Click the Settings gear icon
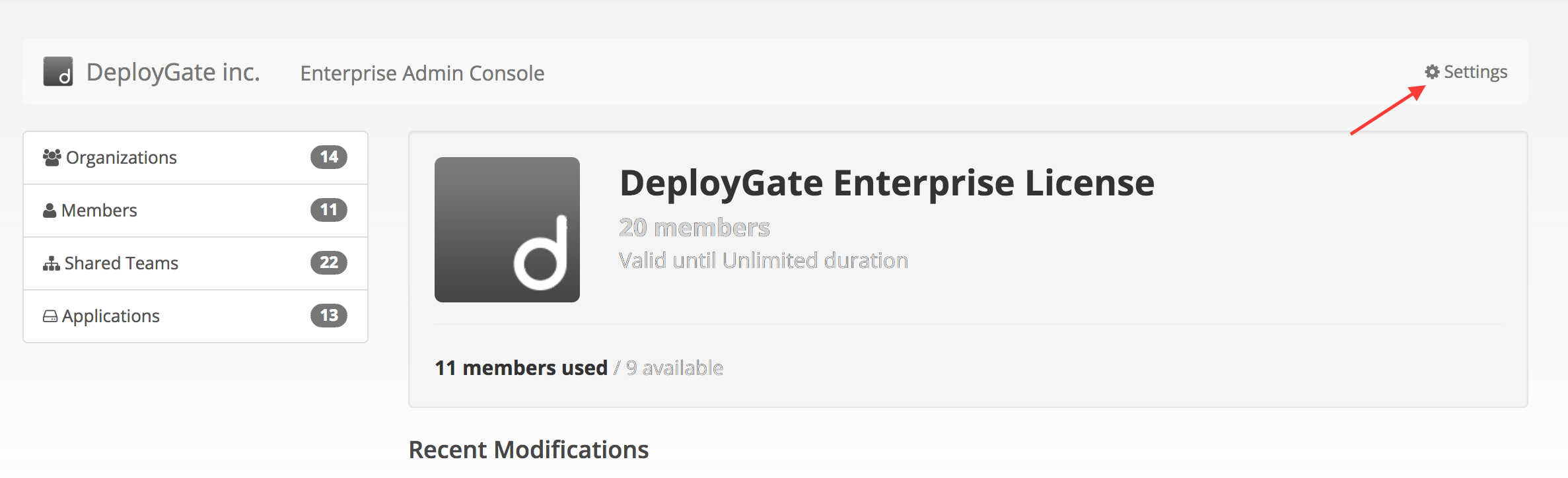Viewport: 1568px width, 478px height. 1432,71
